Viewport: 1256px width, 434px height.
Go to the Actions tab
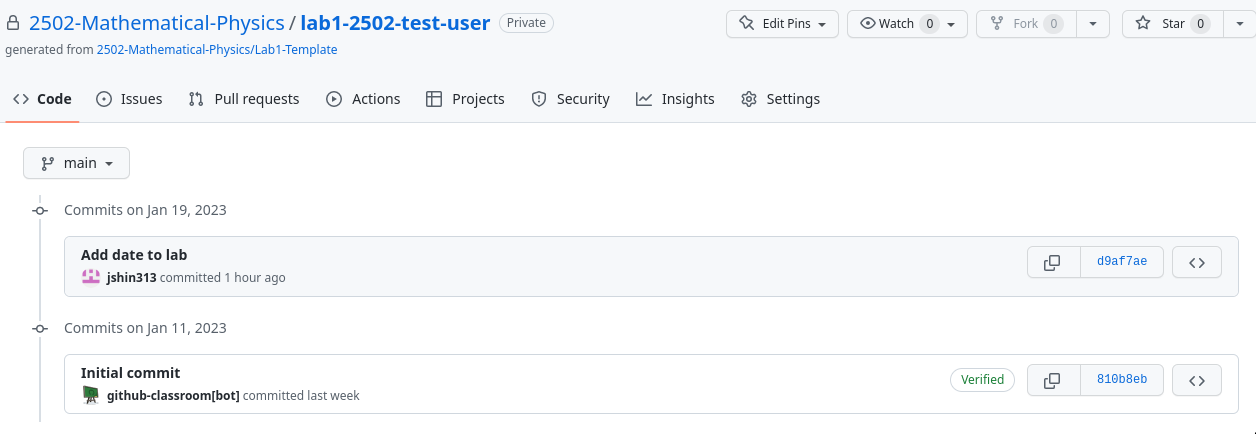[363, 99]
